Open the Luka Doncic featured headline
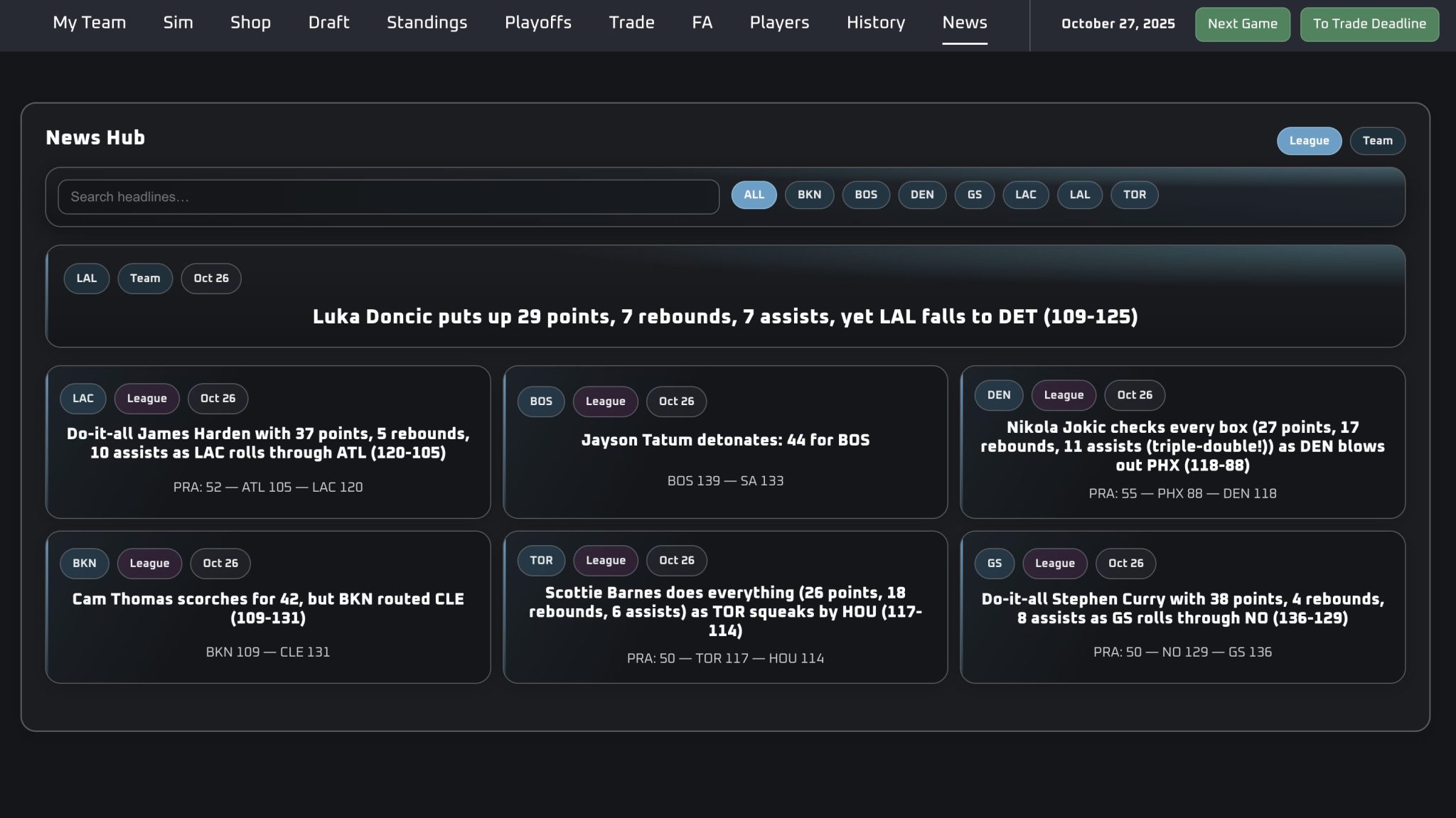Image resolution: width=1456 pixels, height=818 pixels. point(724,317)
